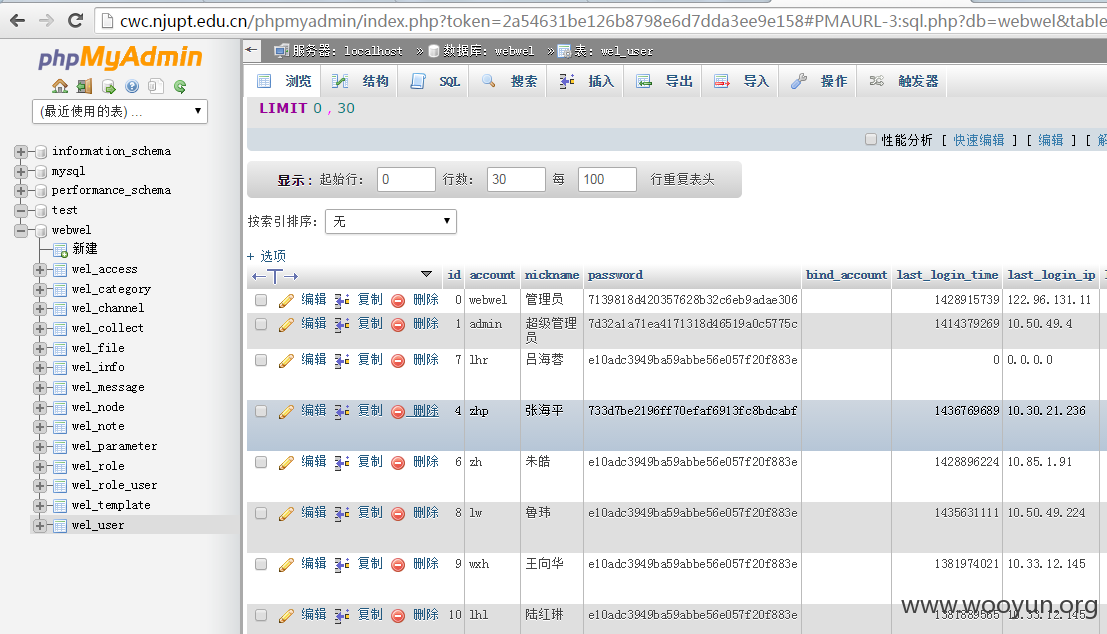The width and height of the screenshot is (1107, 634).
Task: Reload the navigation panel with green icon
Action: pos(180,86)
